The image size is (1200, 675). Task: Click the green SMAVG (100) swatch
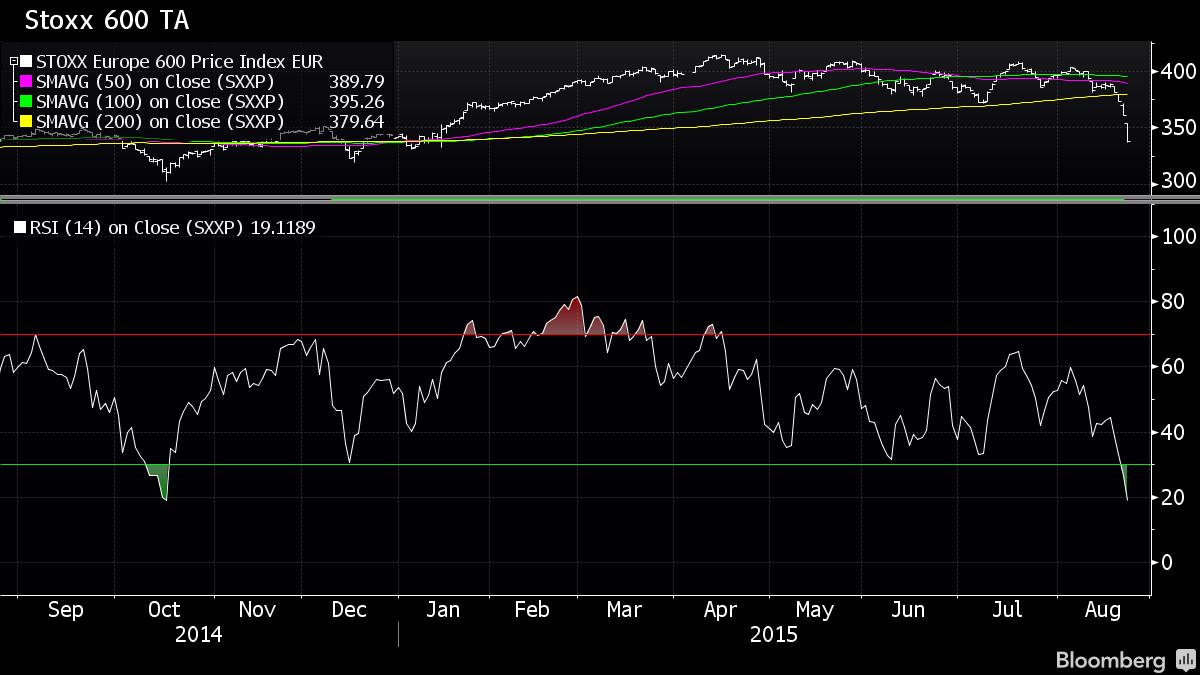click(27, 102)
